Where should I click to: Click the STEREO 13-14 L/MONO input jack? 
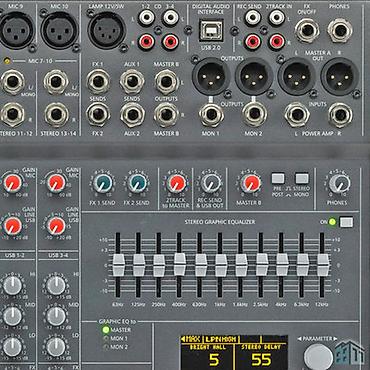pos(56,82)
